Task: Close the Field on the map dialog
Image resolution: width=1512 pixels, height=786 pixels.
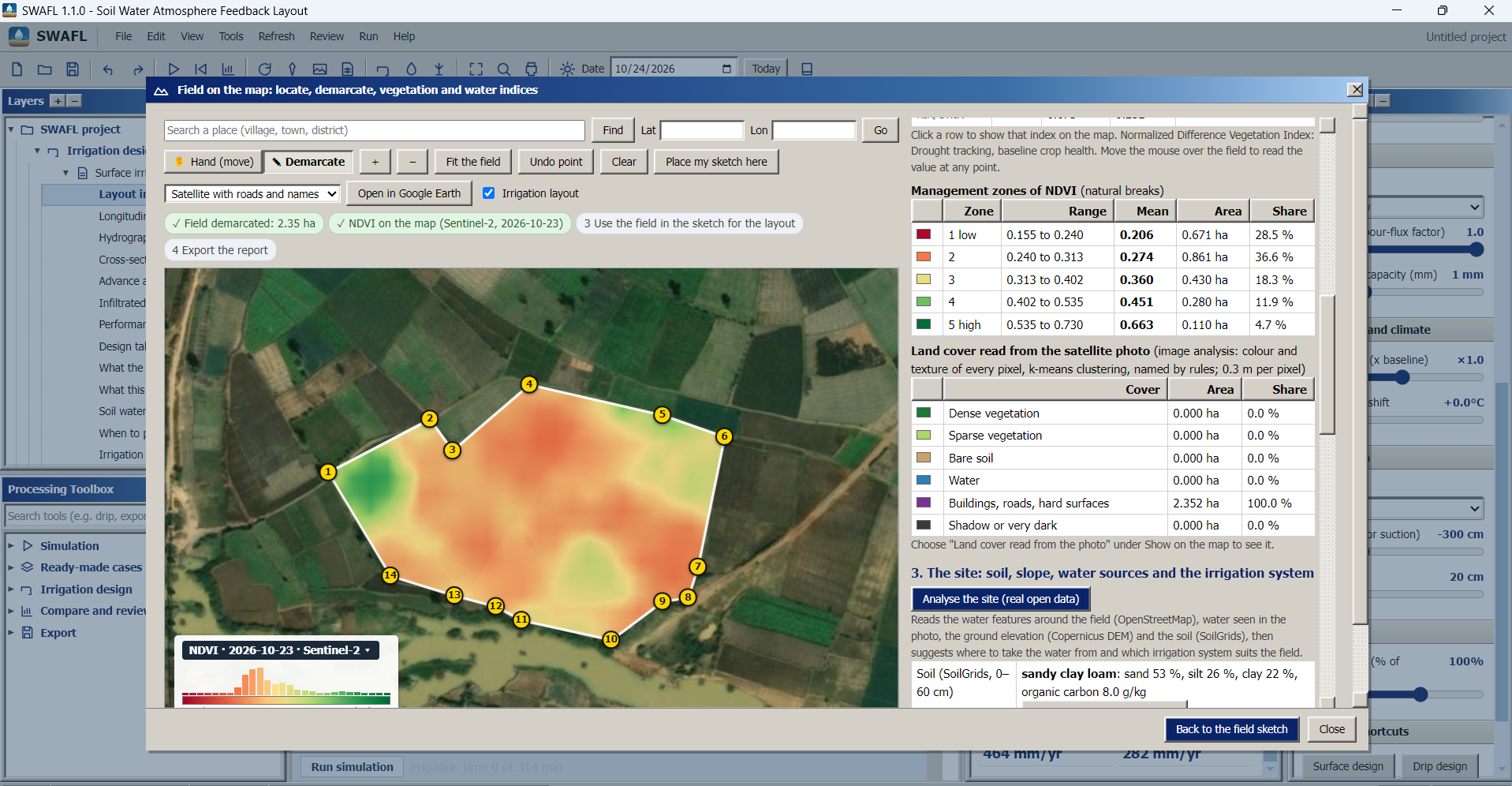Action: [1356, 90]
